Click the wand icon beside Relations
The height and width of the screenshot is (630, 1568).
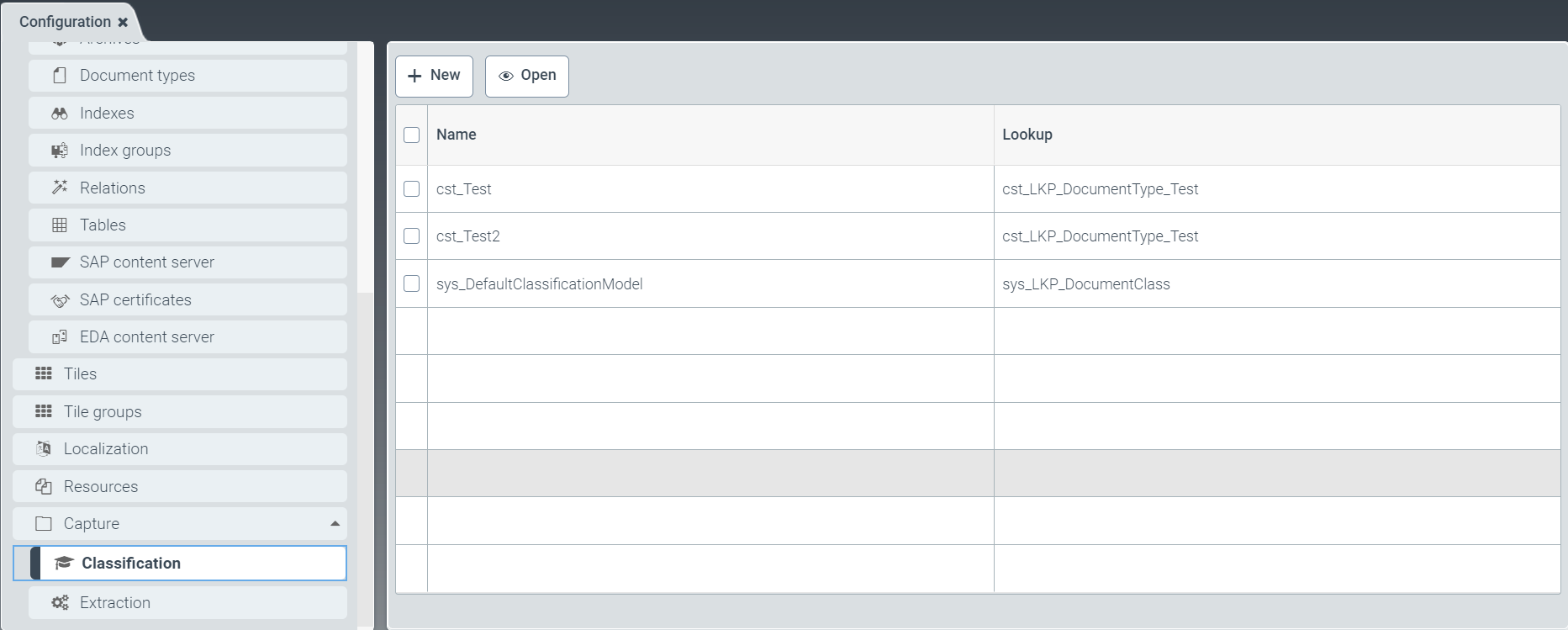pos(60,188)
